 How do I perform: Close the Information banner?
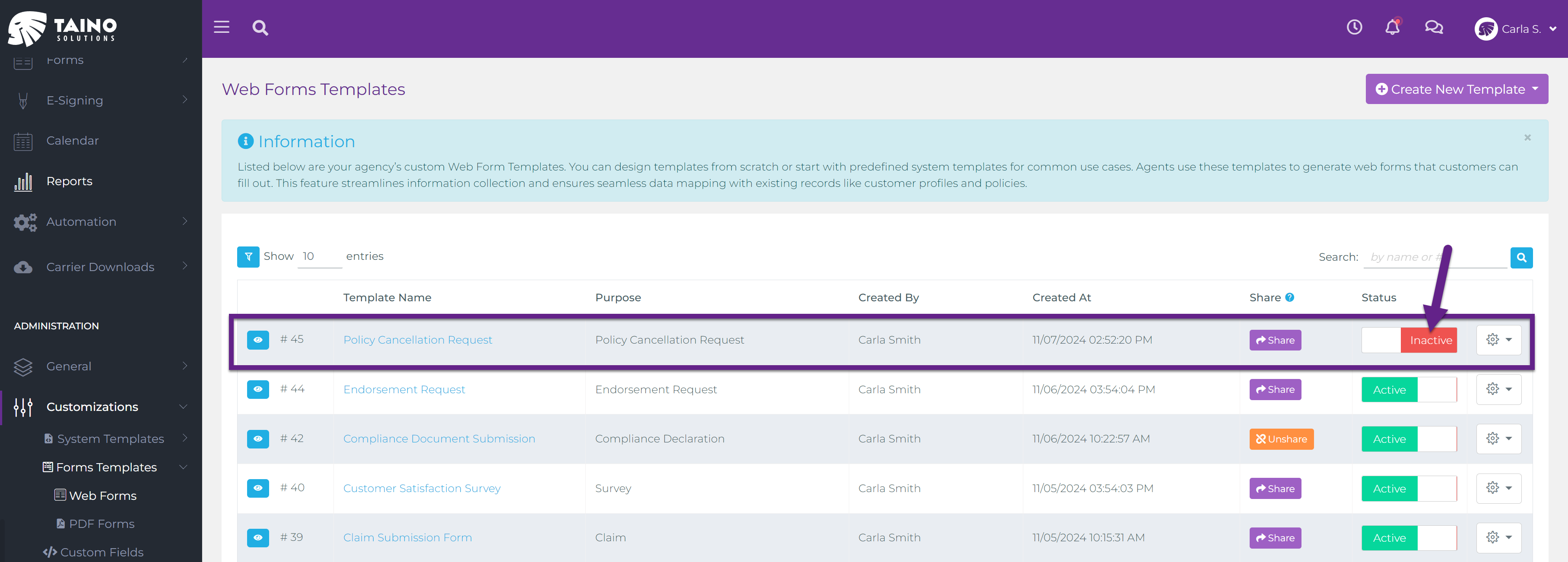click(x=1527, y=137)
